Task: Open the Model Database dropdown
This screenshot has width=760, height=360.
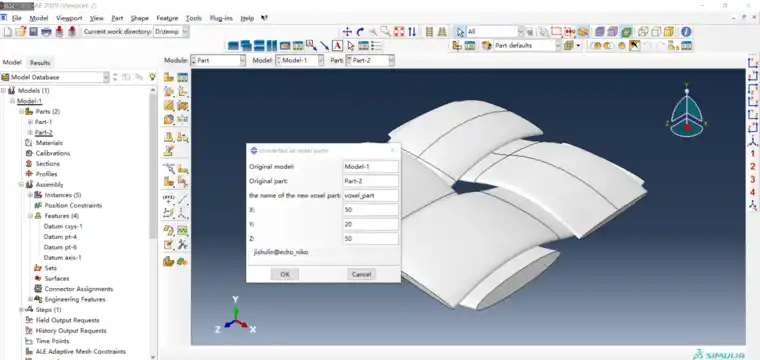Action: point(106,77)
